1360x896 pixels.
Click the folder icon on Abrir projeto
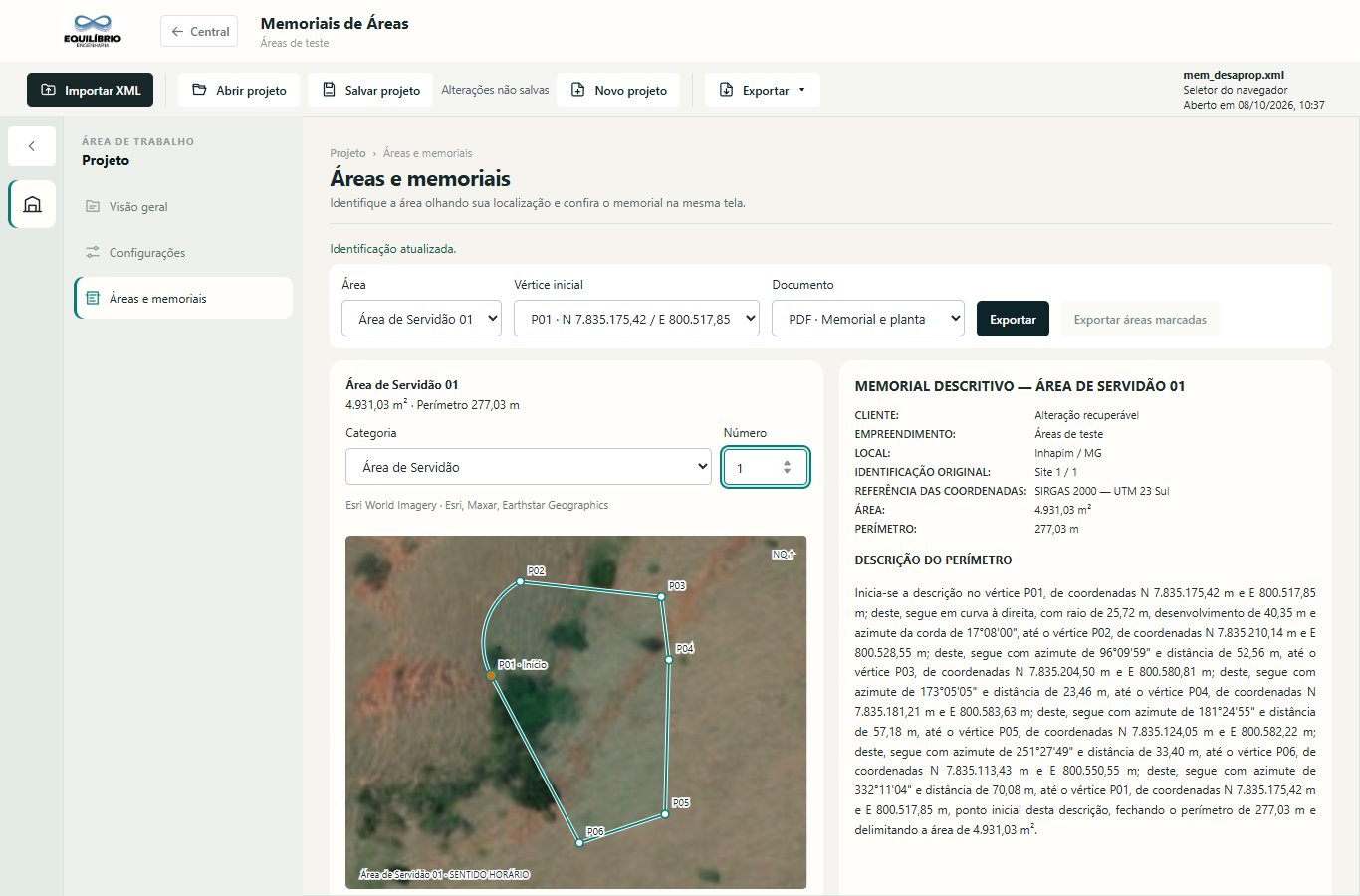199,90
